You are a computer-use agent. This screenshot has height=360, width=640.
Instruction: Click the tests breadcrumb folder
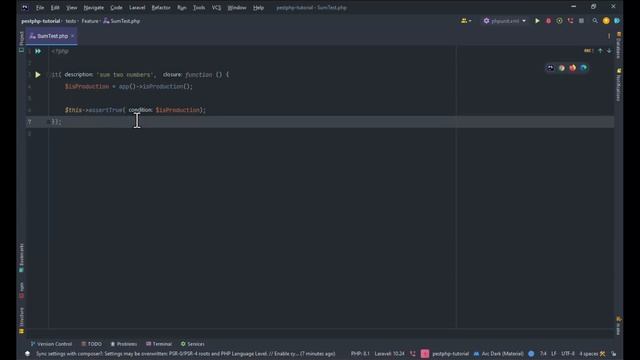point(71,21)
